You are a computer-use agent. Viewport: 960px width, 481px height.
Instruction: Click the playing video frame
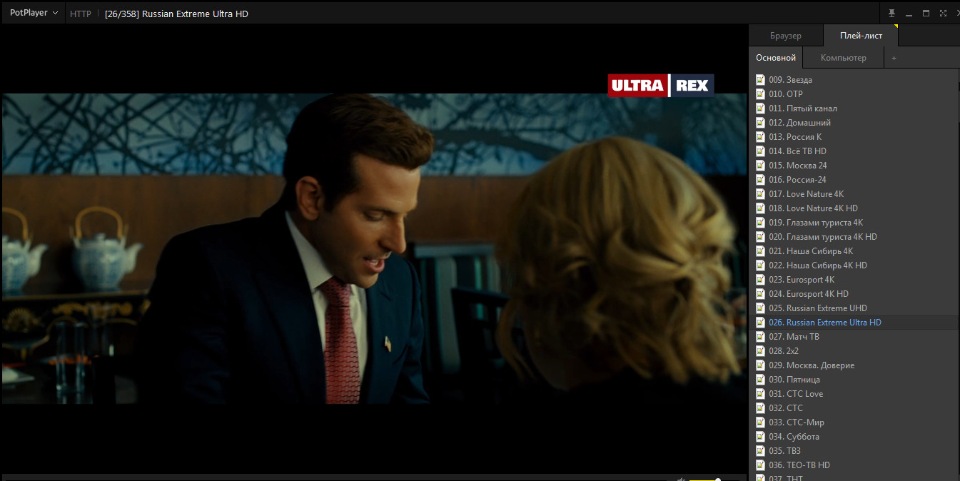373,248
